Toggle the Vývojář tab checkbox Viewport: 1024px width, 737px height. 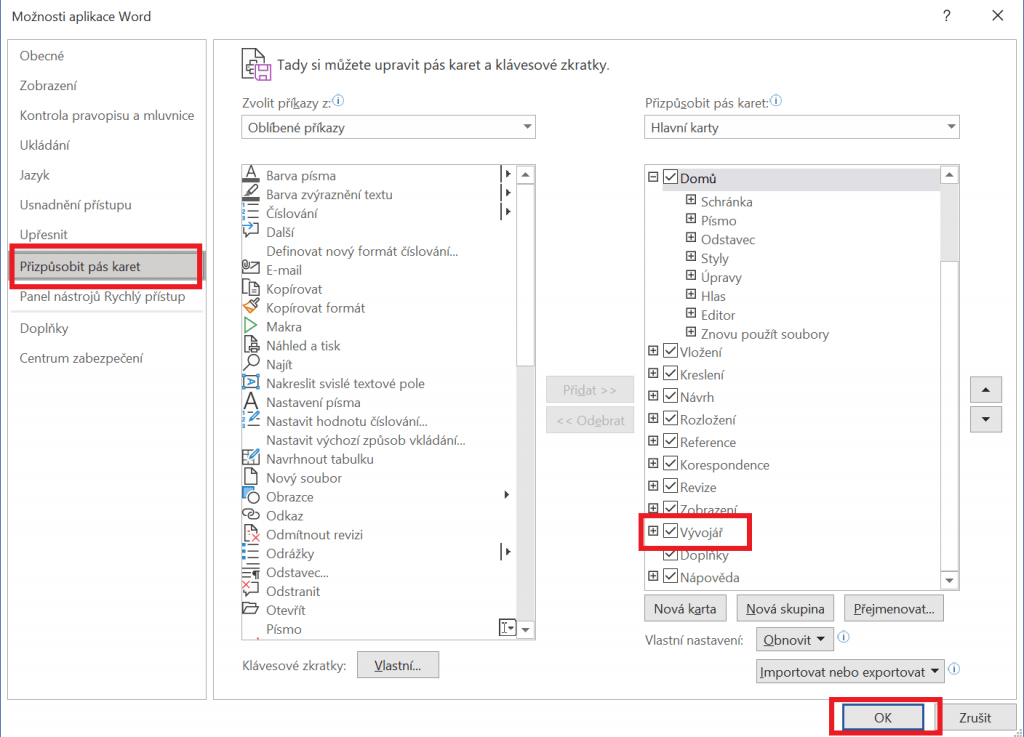pos(671,532)
